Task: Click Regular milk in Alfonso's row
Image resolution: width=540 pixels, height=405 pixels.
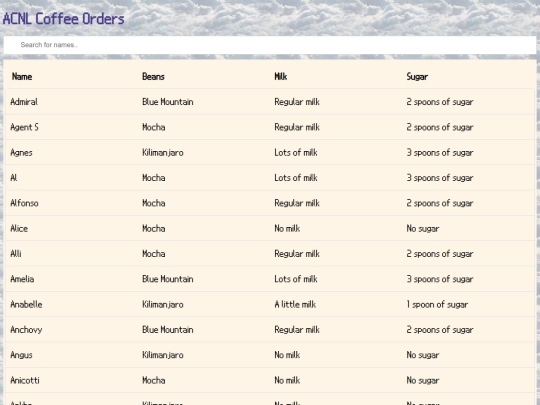Action: click(x=297, y=203)
